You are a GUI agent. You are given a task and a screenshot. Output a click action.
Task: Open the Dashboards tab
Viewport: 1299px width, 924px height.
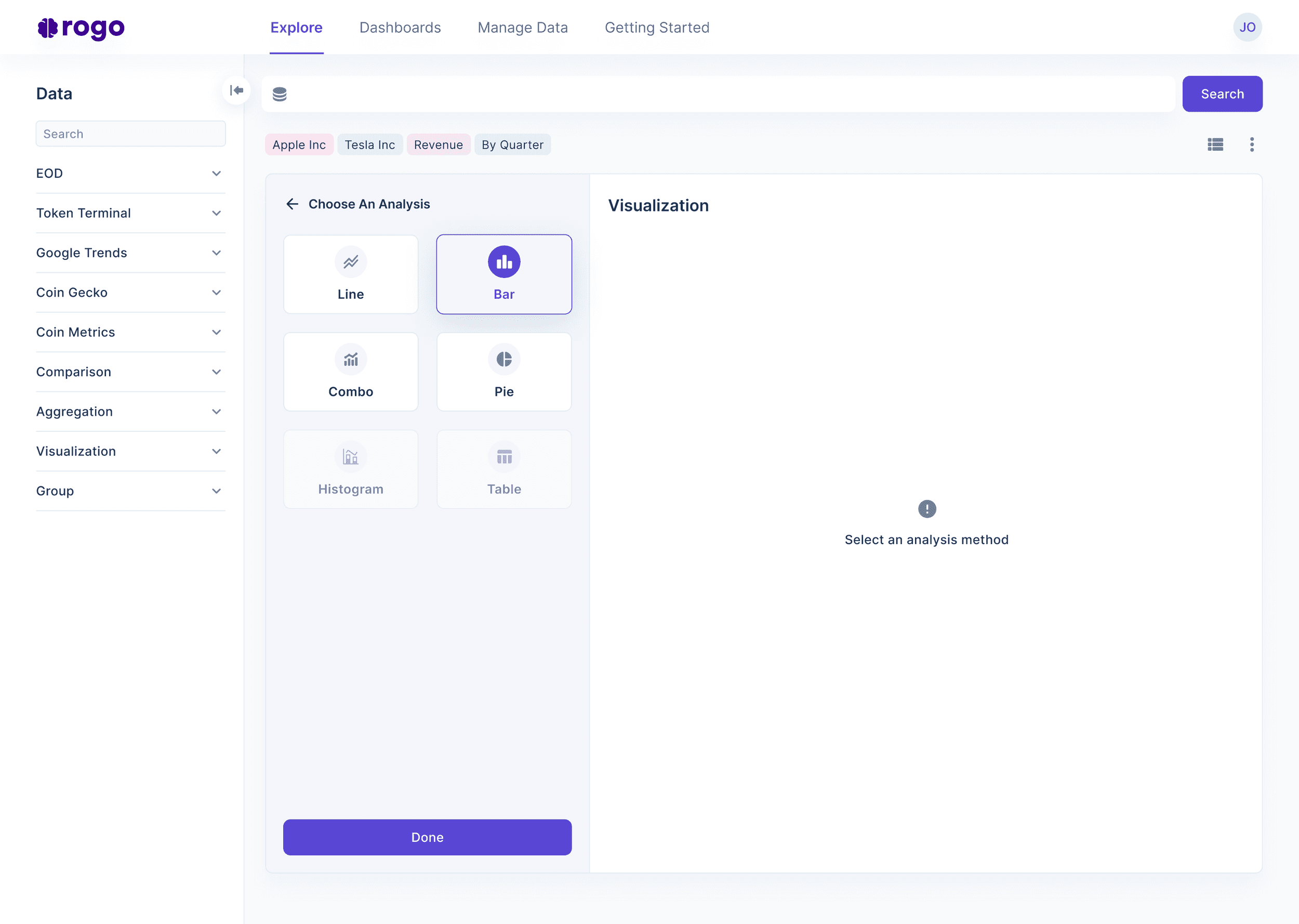pos(400,28)
